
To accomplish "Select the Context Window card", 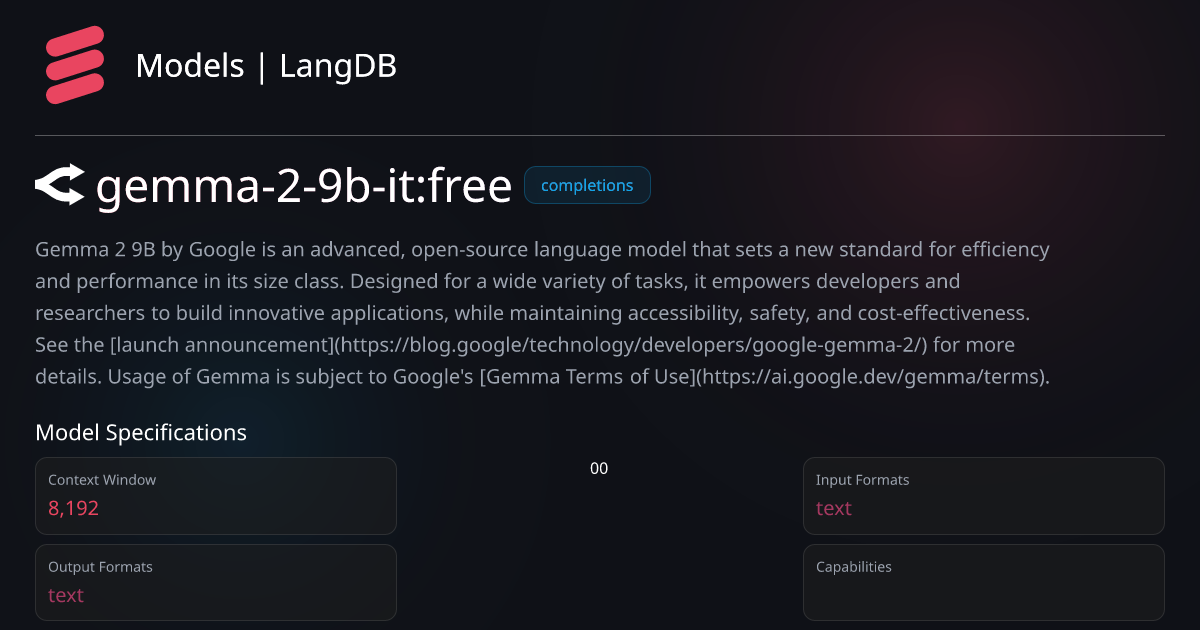I will 216,496.
